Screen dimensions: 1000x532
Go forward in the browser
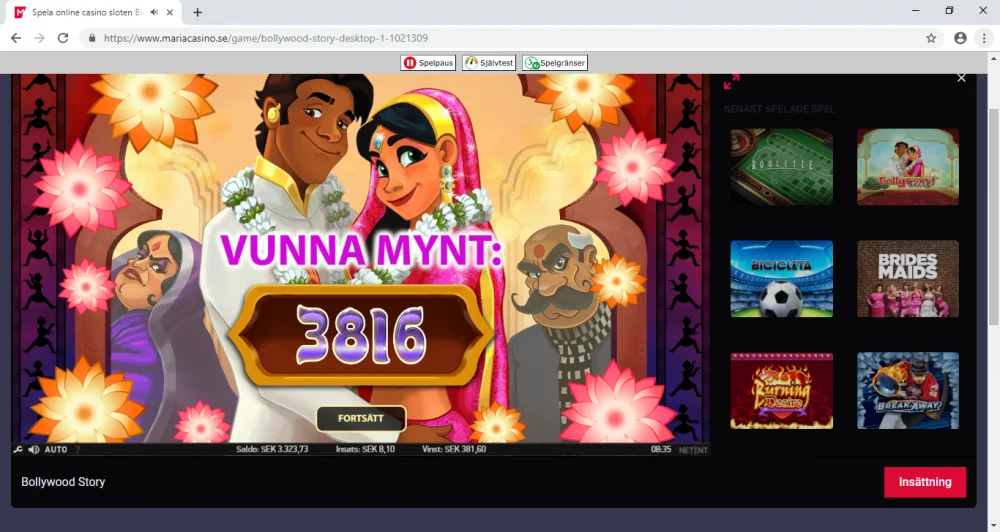coord(40,38)
